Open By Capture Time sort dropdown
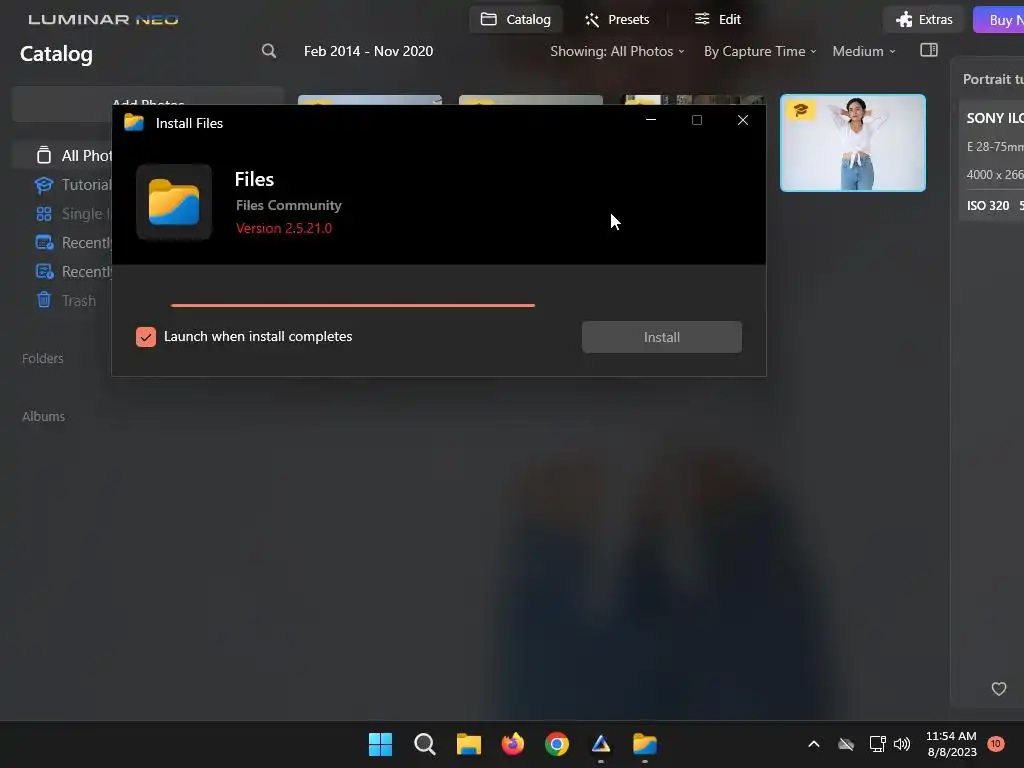Screen dimensions: 1024x768 [x=760, y=51]
